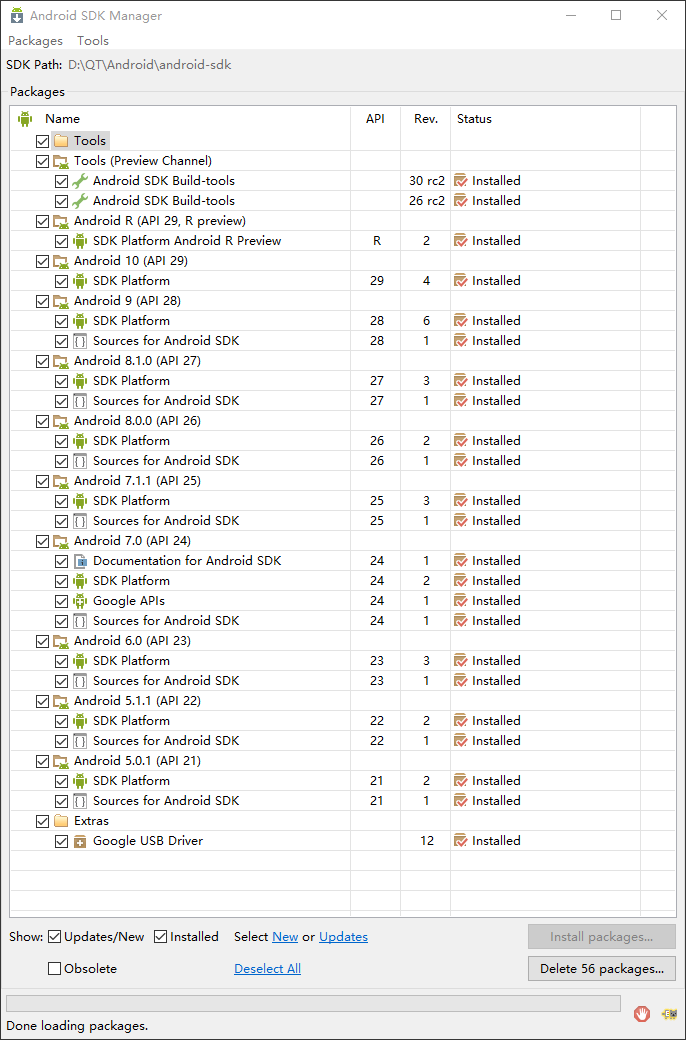Uncheck the Tools folder checkbox

point(42,141)
